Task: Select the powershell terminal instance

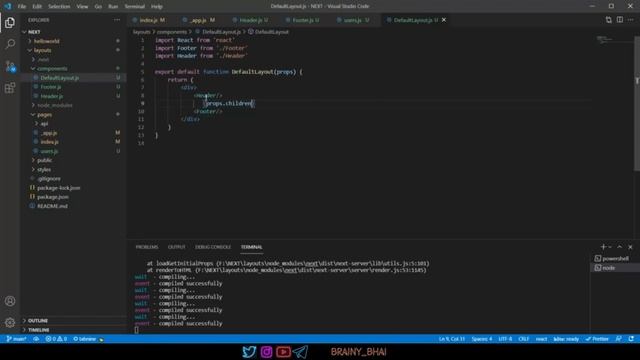Action: [615, 258]
